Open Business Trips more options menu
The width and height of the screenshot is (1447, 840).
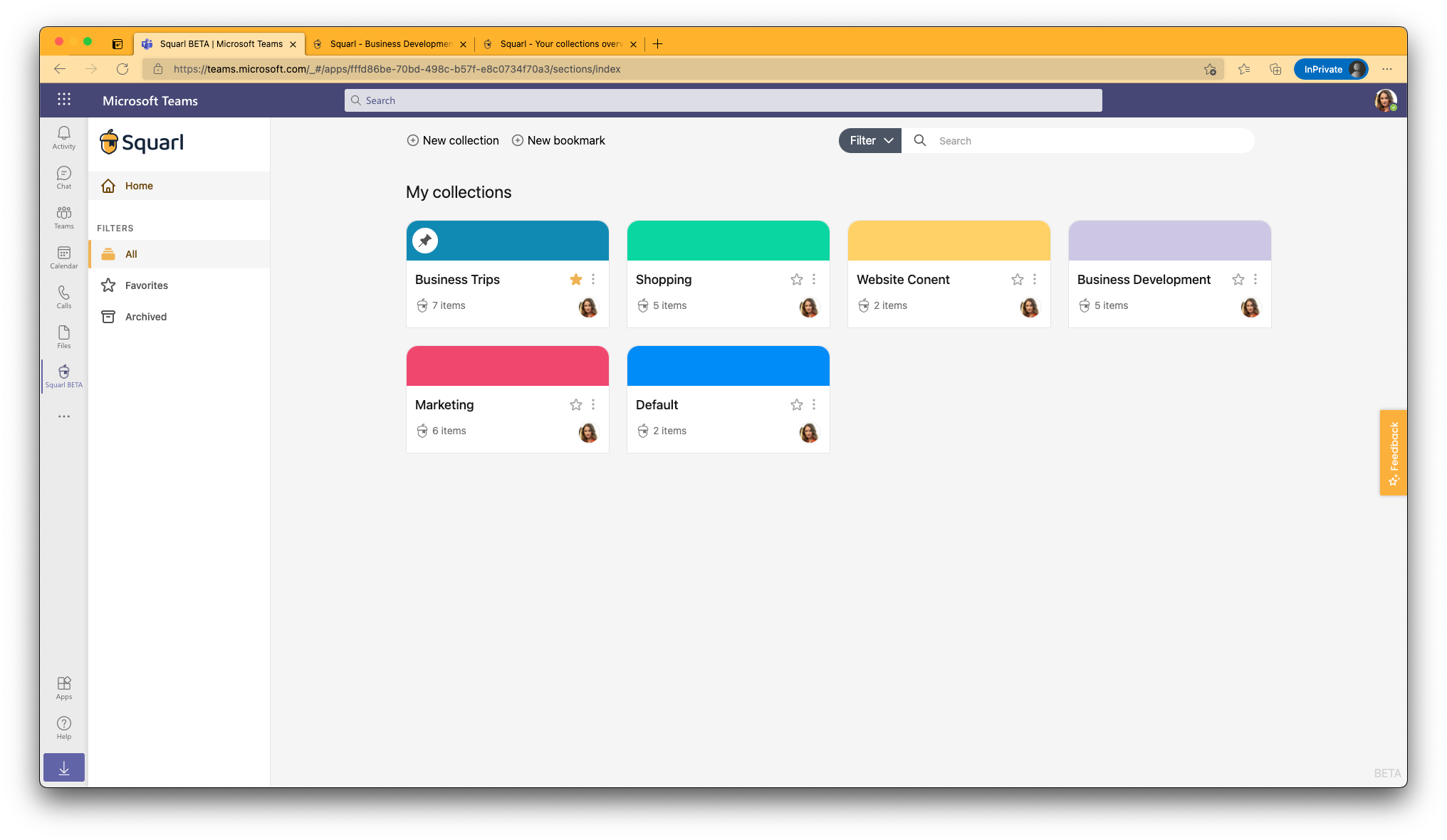coord(593,280)
